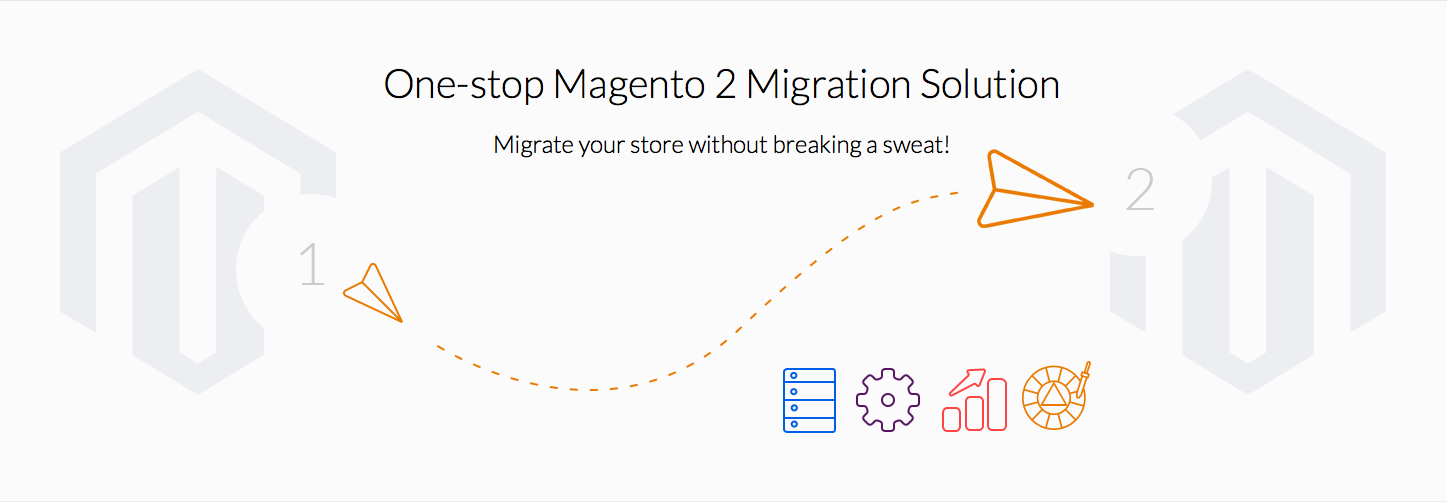Select the paintbrush on the color wheel
The height and width of the screenshot is (502, 1447).
[x=1082, y=380]
